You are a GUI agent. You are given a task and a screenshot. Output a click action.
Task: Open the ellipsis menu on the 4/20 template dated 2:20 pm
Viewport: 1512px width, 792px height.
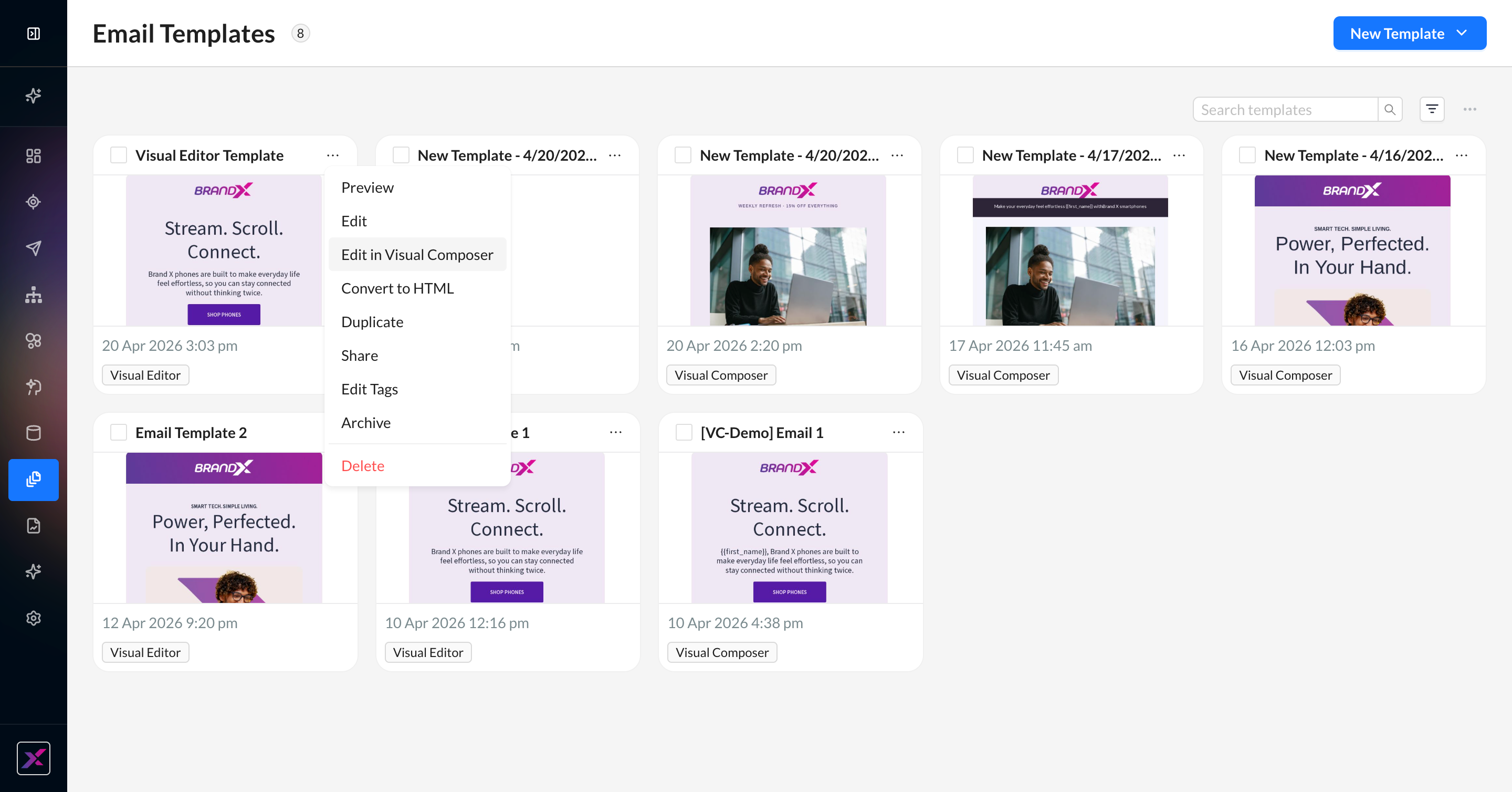pyautogui.click(x=897, y=155)
